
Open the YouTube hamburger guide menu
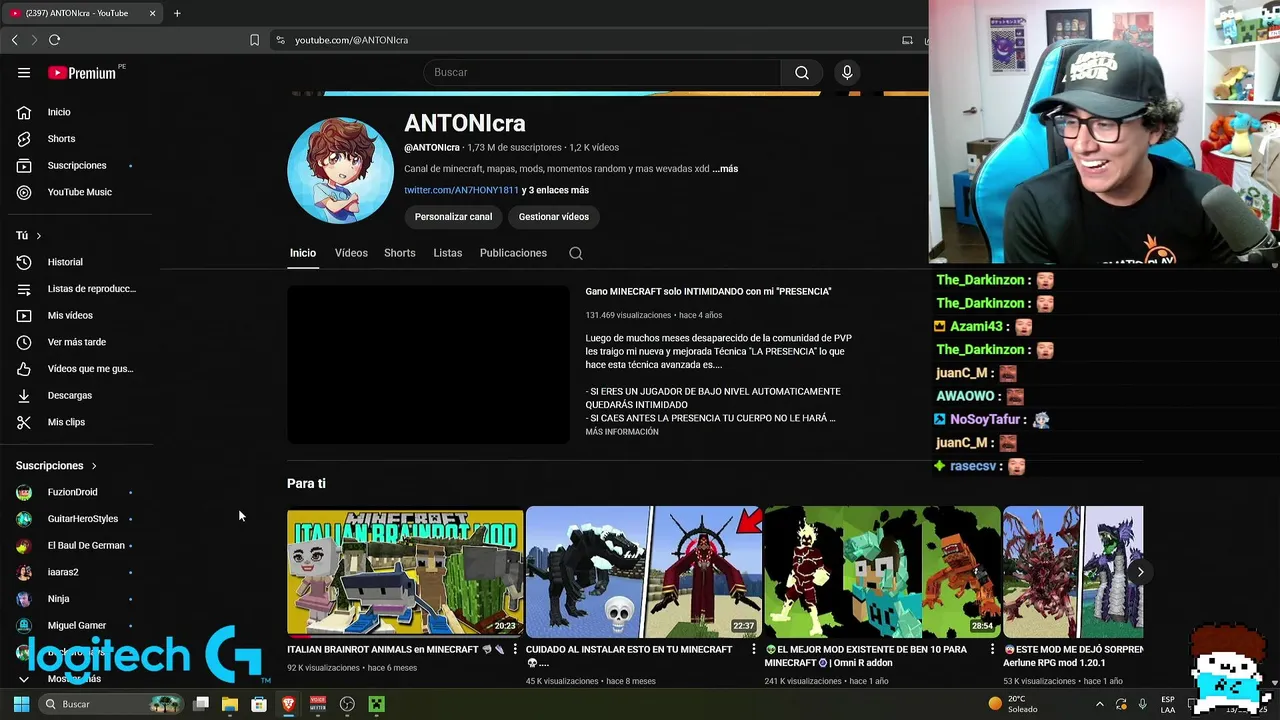[x=24, y=73]
